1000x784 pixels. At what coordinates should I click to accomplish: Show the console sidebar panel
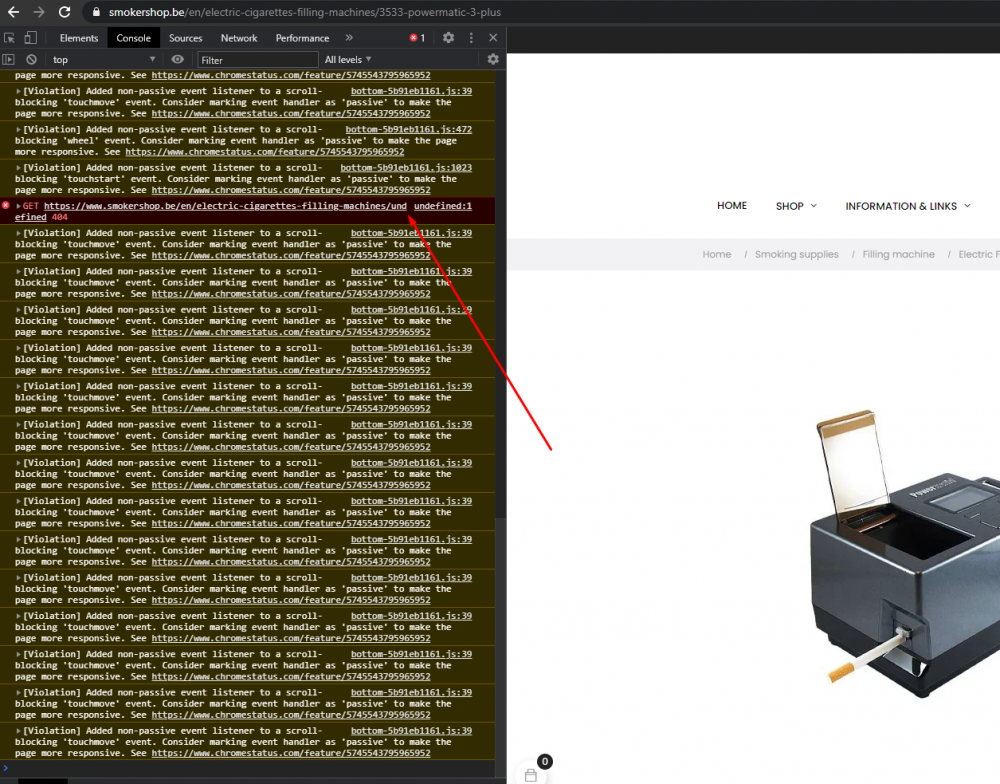pyautogui.click(x=10, y=59)
